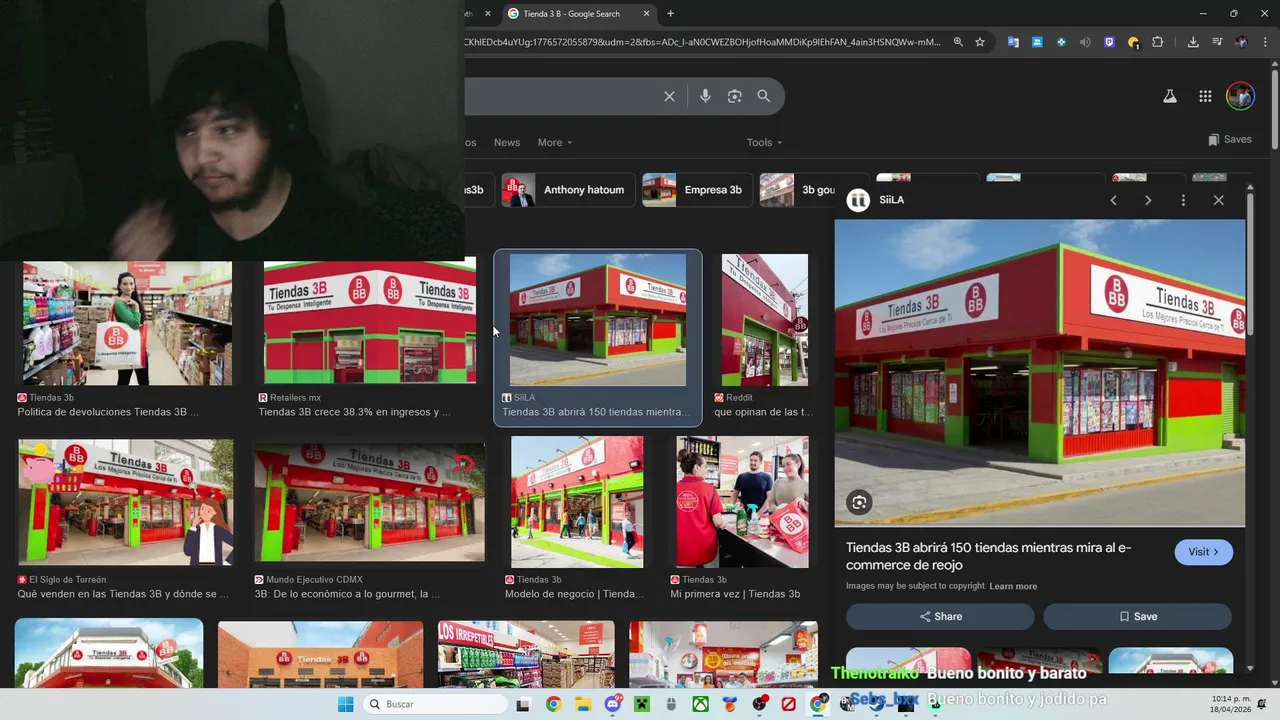Viewport: 1280px width, 720px height.
Task: Expand the Tools dropdown
Action: tap(764, 143)
